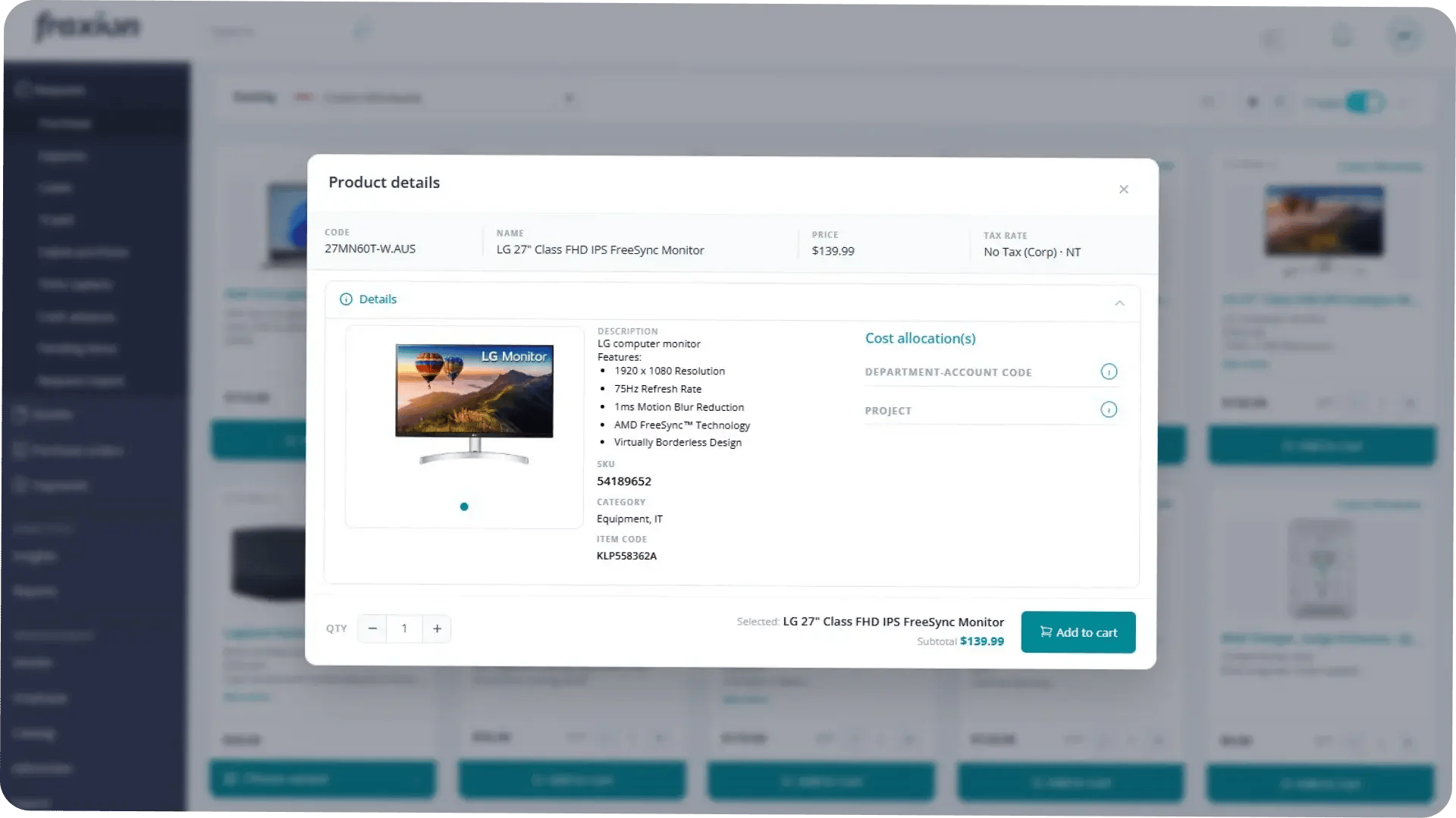Close the Product details dialog
This screenshot has height=818, width=1456.
pos(1124,189)
